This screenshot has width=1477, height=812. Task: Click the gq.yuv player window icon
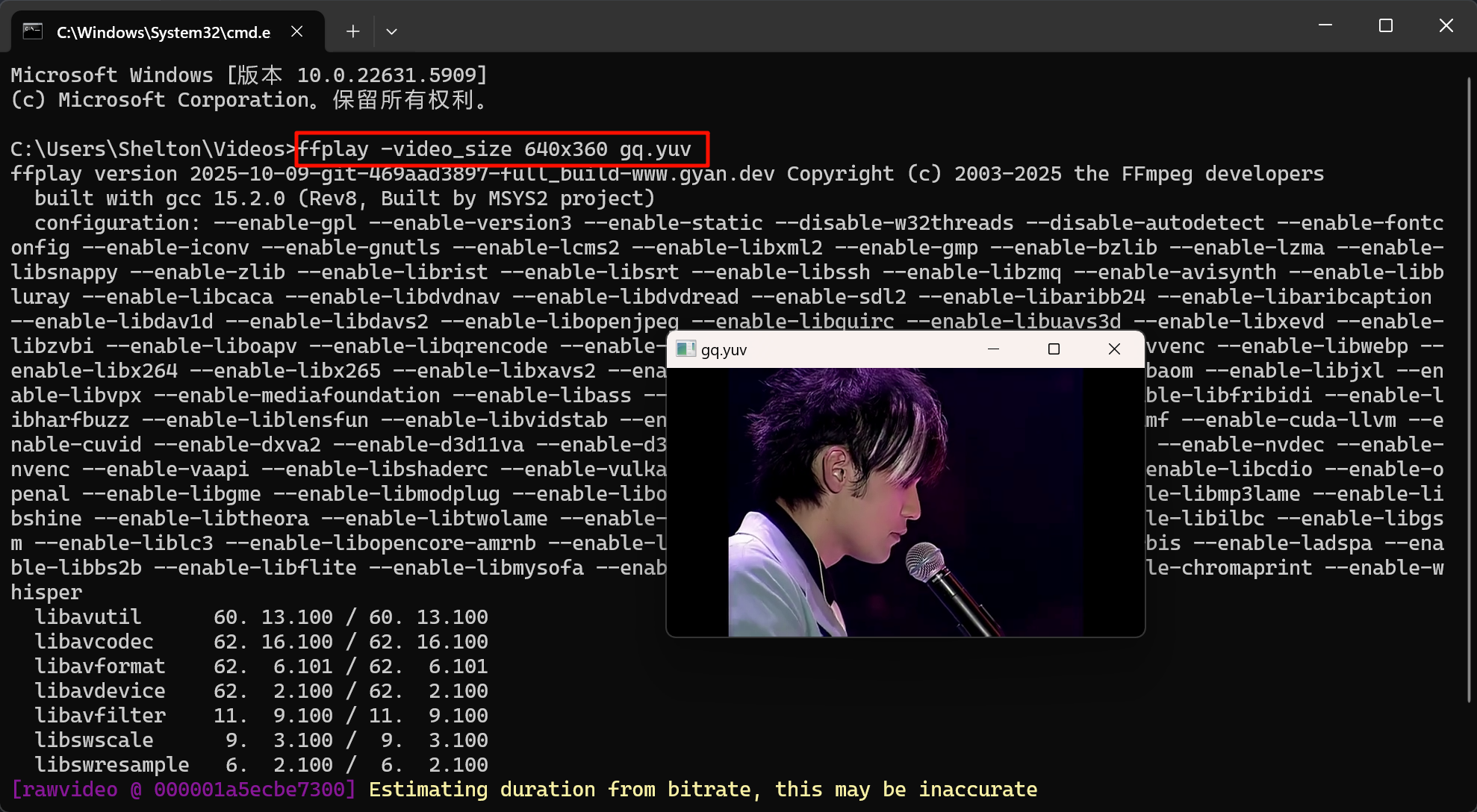pyautogui.click(x=685, y=349)
